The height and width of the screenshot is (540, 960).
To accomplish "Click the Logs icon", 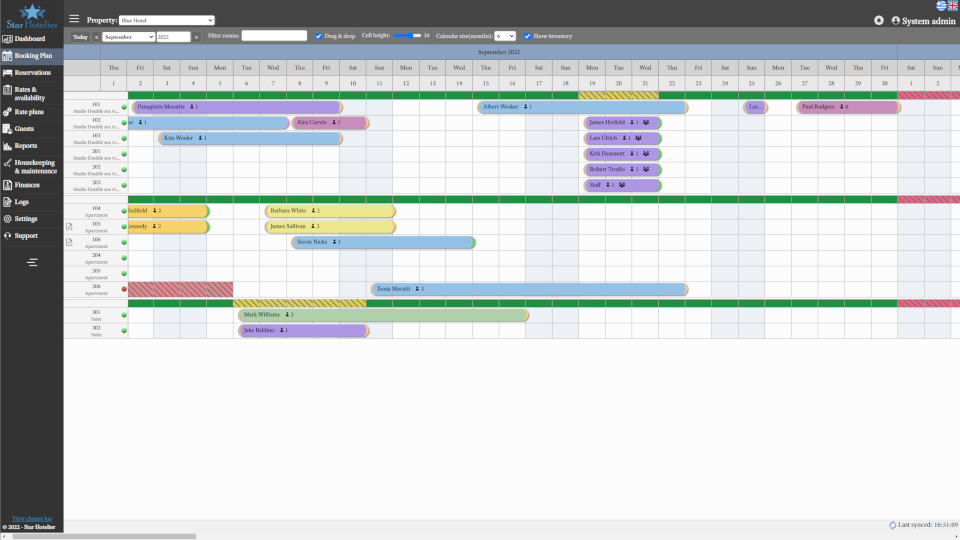I will click(7, 202).
